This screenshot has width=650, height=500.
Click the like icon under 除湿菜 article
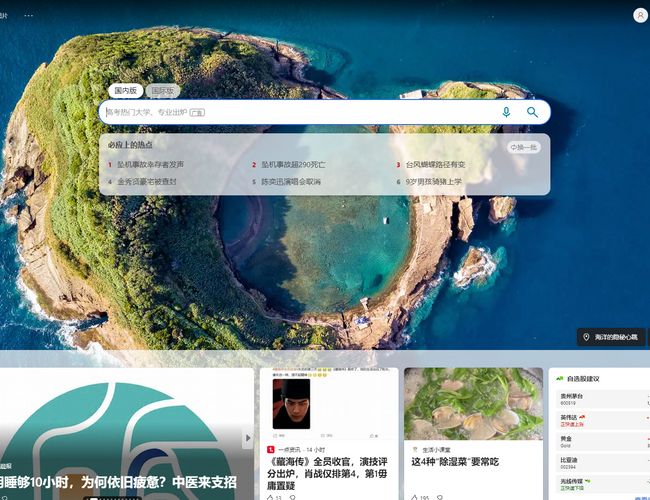(414, 497)
